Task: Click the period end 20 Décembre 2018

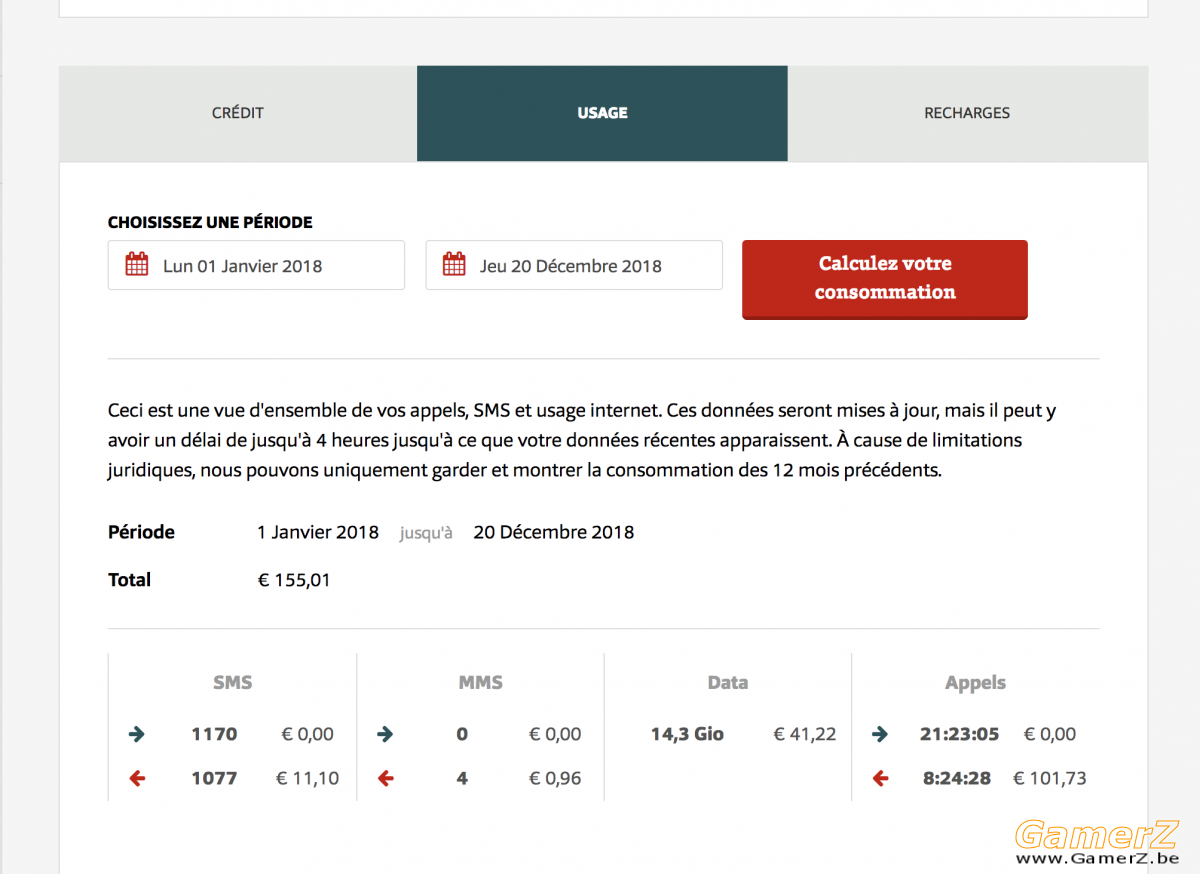Action: (x=554, y=532)
